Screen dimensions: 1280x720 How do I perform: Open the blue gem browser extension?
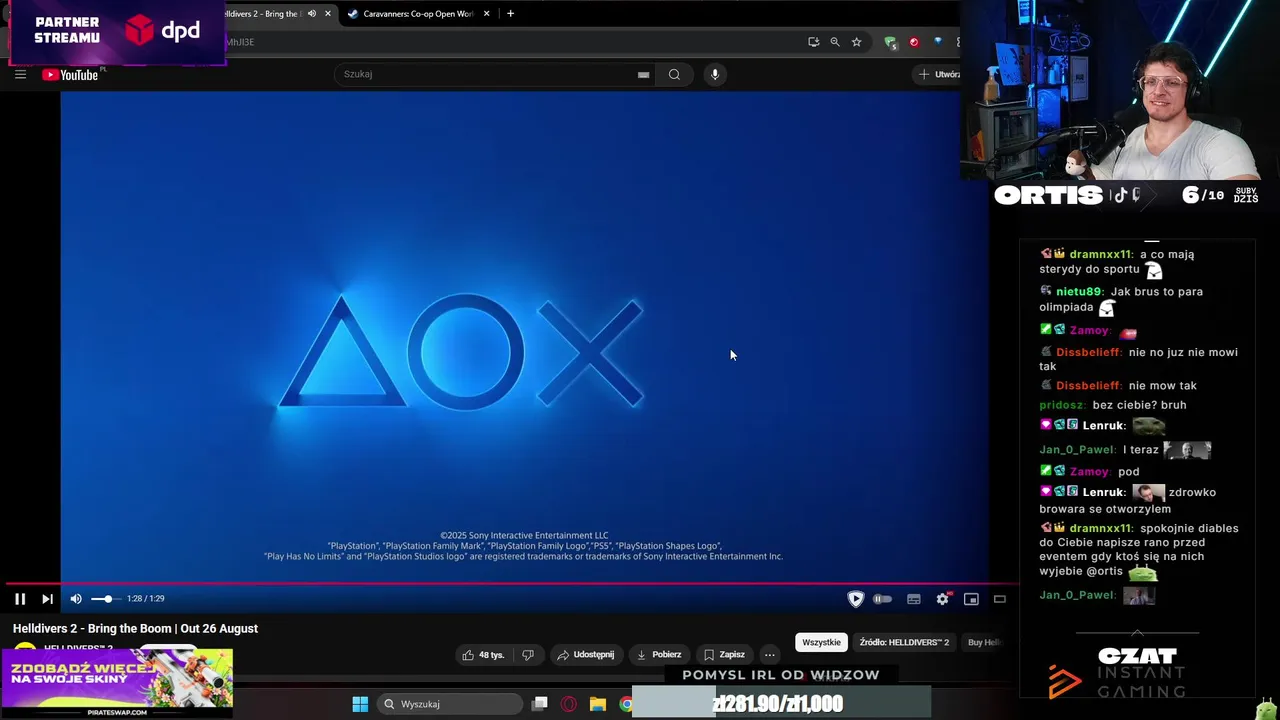(937, 42)
